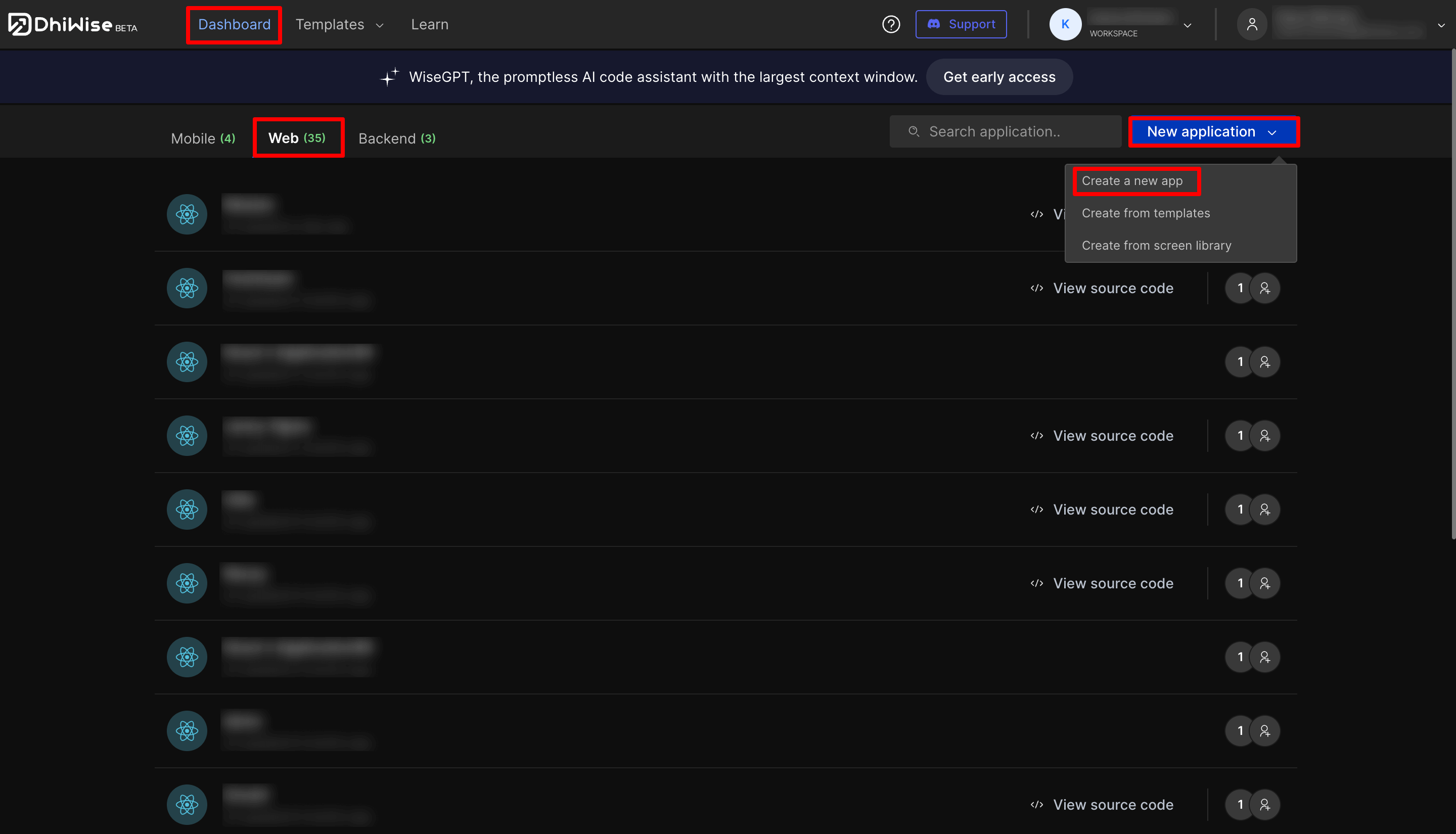Click the React icon on first app
Viewport: 1456px width, 834px height.
186,213
